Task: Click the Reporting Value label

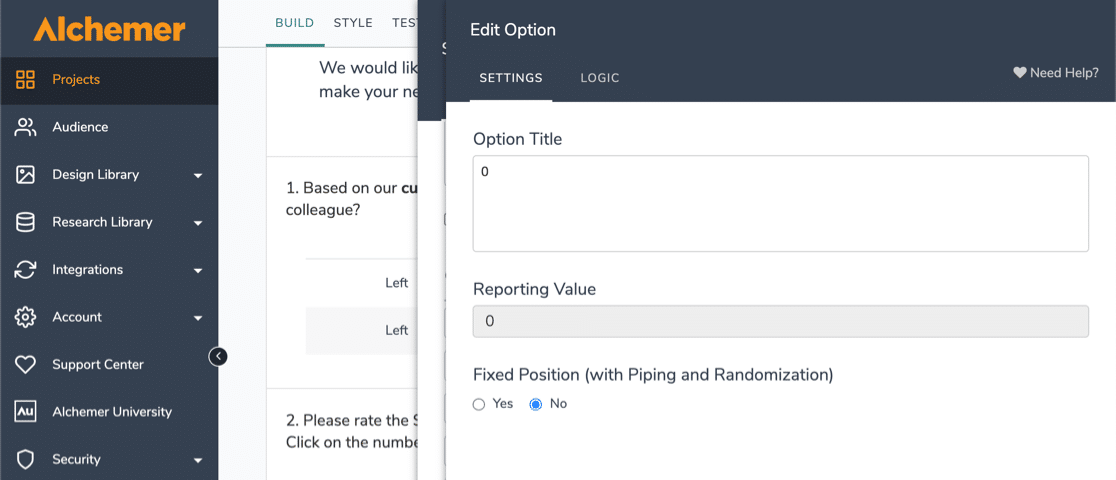Action: point(535,289)
